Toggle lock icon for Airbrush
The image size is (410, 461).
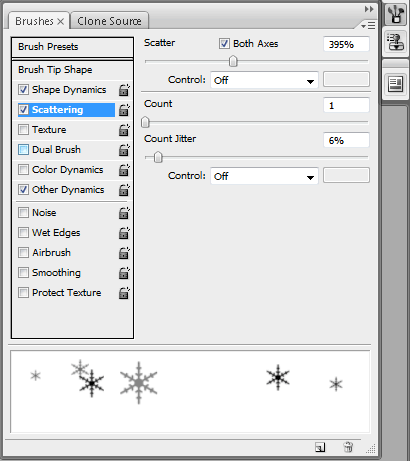pos(124,253)
